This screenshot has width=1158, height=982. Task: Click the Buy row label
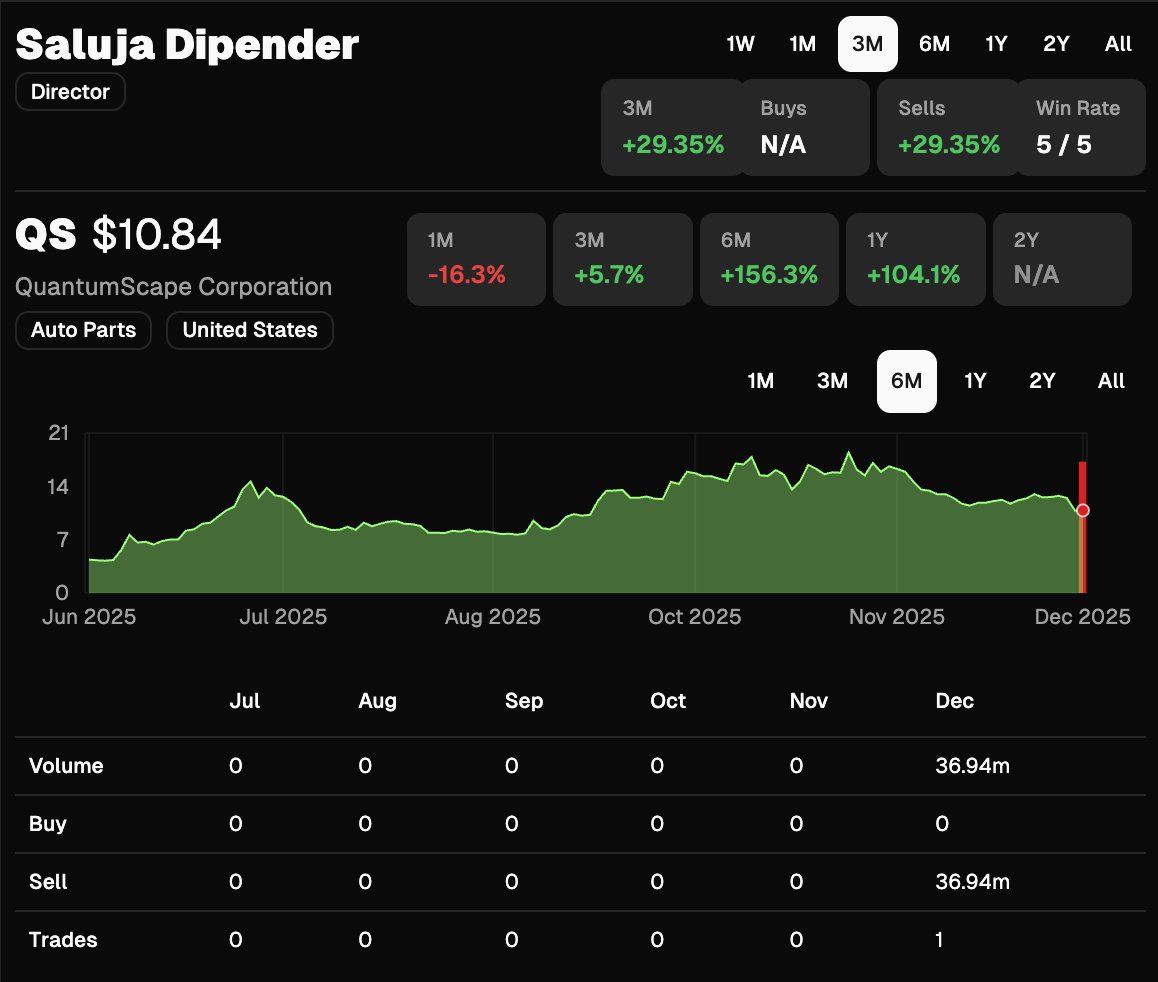pos(47,823)
